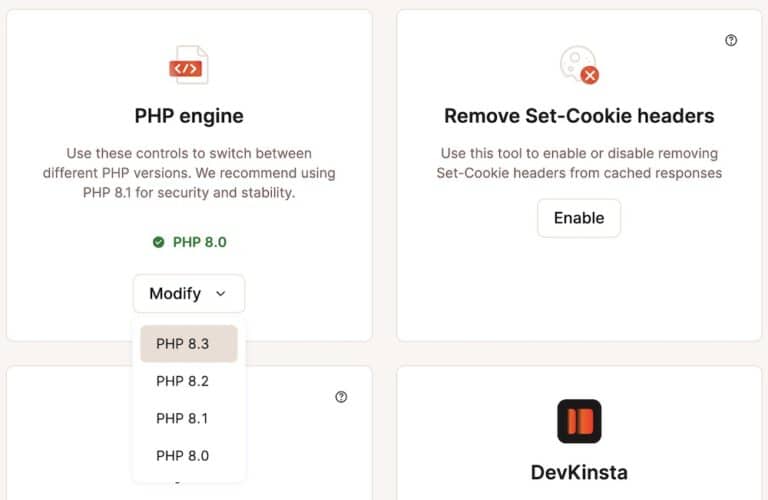This screenshot has height=500, width=768.
Task: Select PHP 8.3 from the list
Action: pos(189,344)
